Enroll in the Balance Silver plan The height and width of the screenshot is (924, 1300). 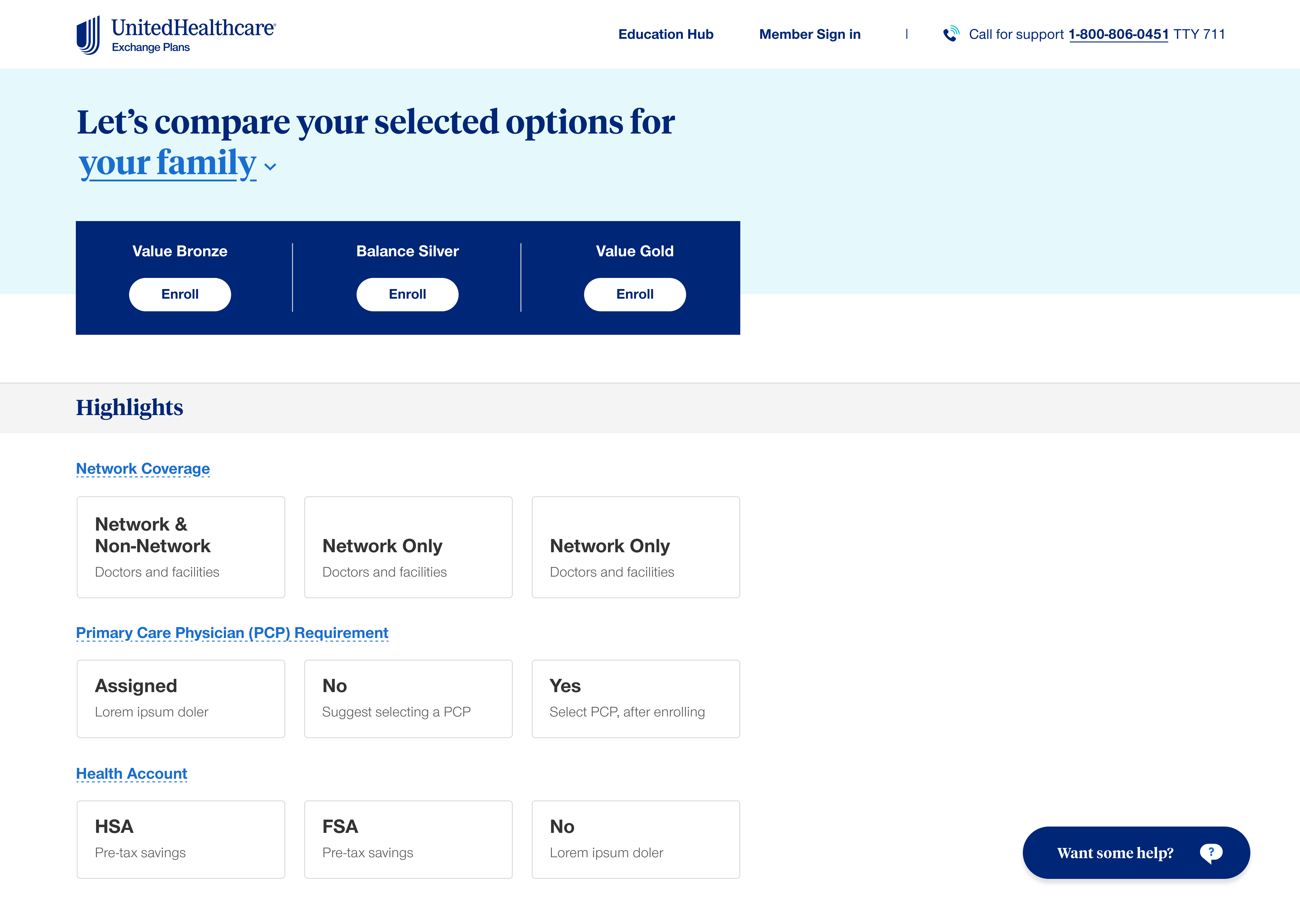(407, 294)
